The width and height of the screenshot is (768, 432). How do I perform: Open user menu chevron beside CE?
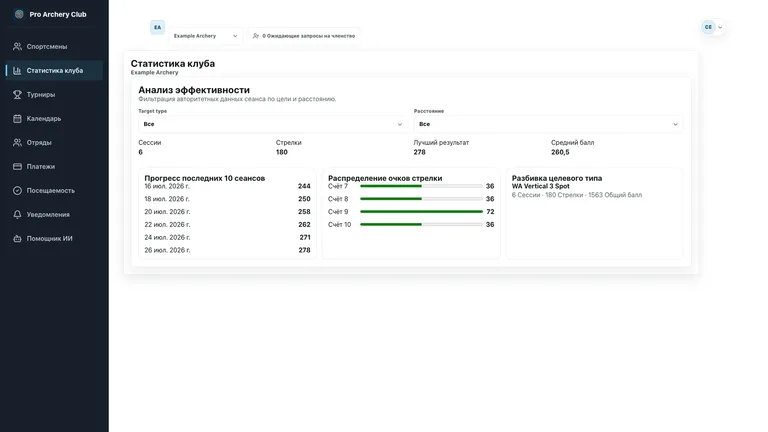720,27
